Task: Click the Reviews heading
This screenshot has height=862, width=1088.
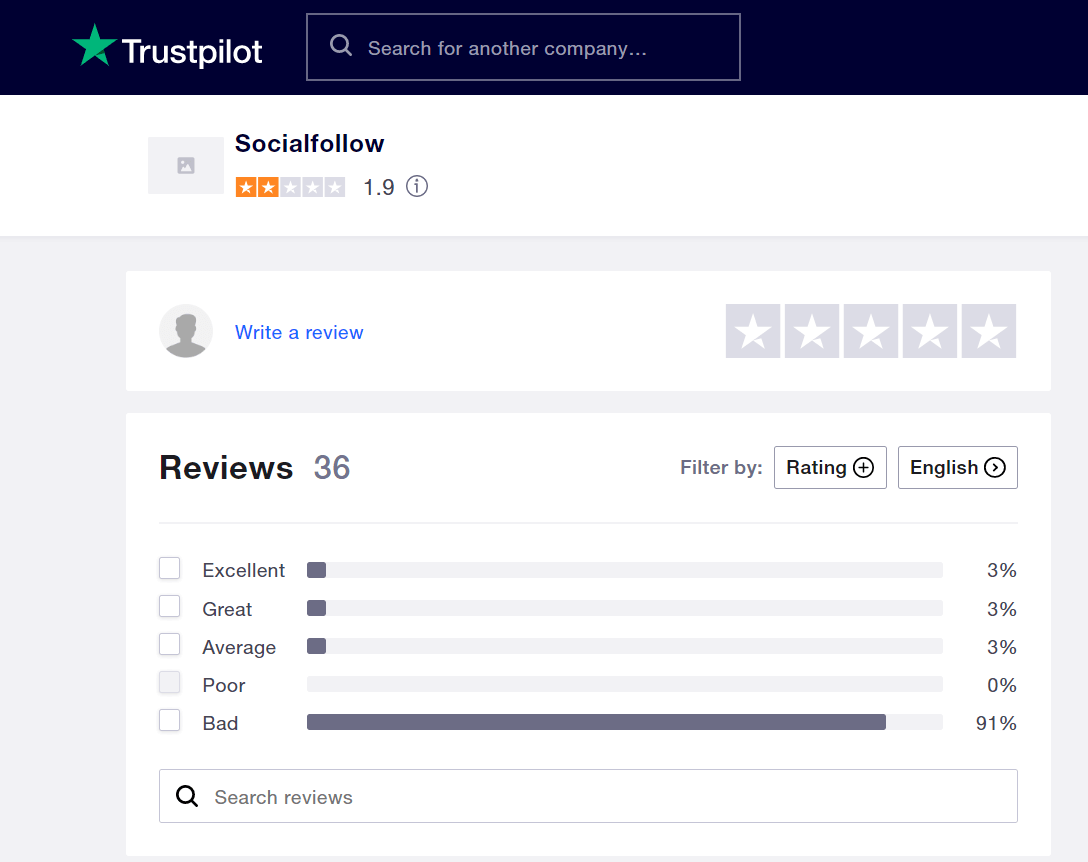Action: click(x=226, y=468)
